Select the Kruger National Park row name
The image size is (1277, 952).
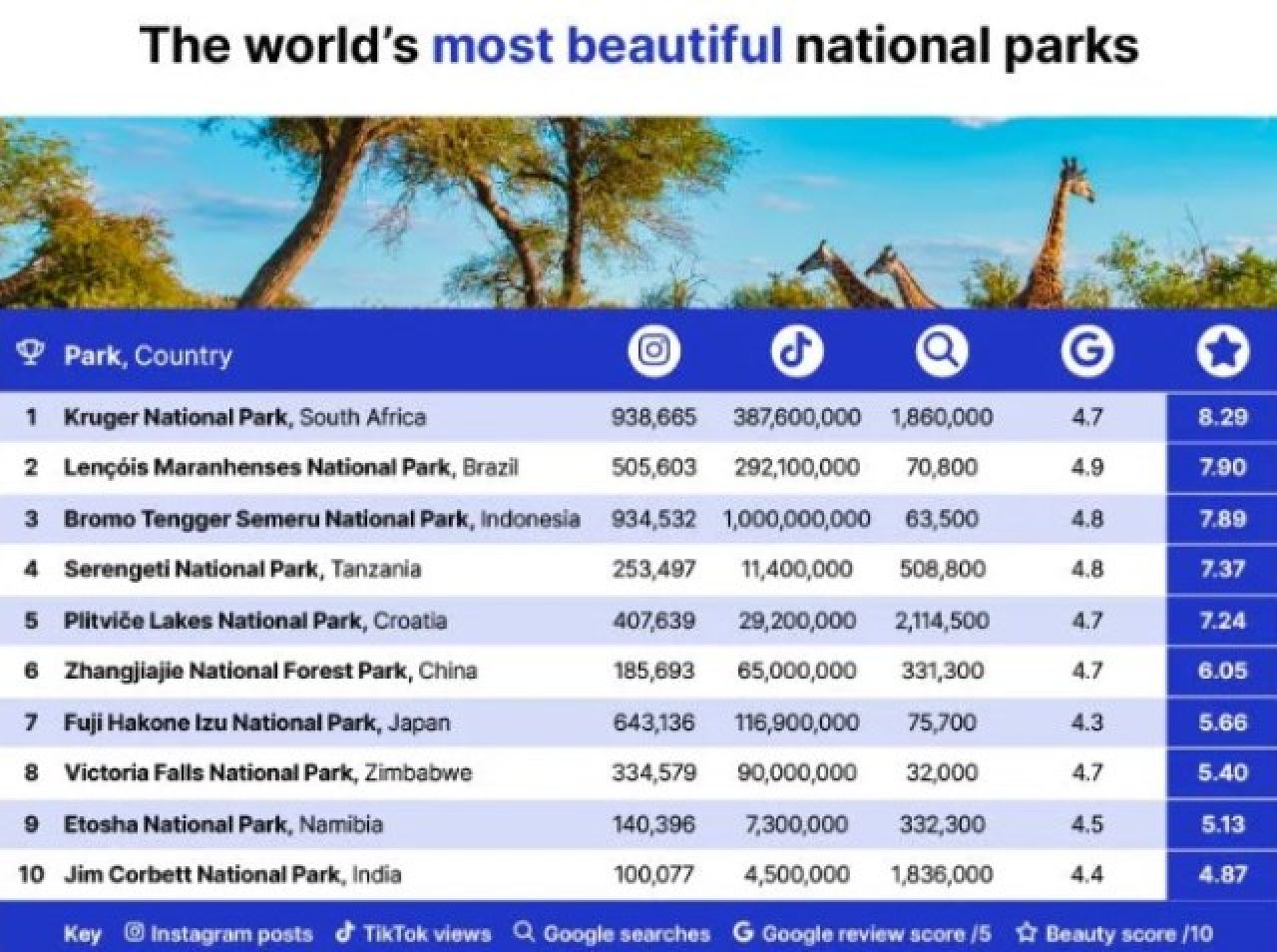pyautogui.click(x=244, y=417)
